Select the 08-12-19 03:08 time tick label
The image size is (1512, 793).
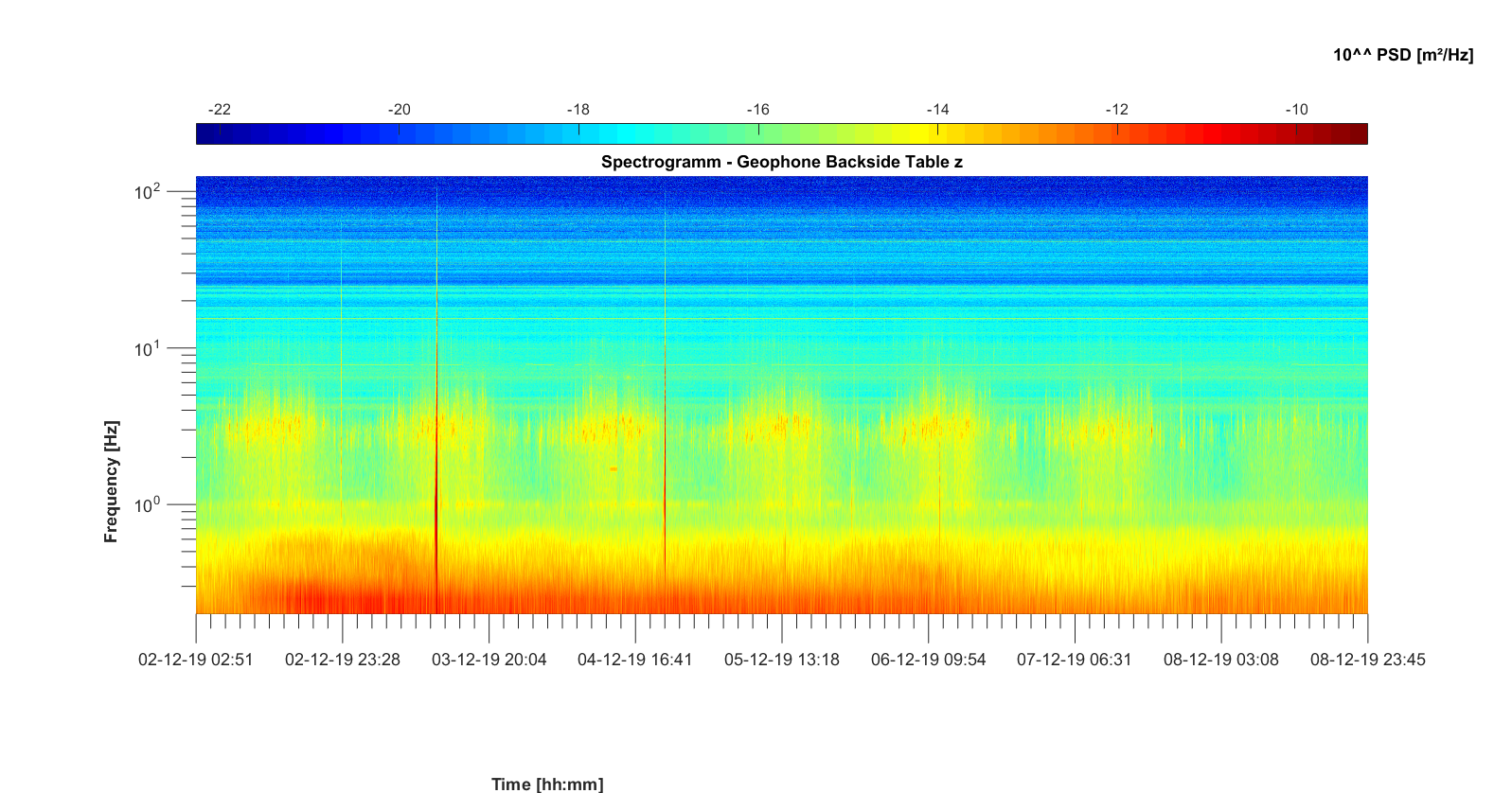pos(1220,660)
